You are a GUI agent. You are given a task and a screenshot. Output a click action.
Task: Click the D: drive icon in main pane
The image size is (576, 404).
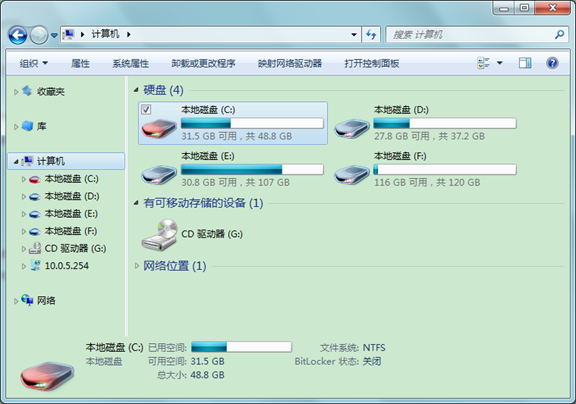click(352, 129)
